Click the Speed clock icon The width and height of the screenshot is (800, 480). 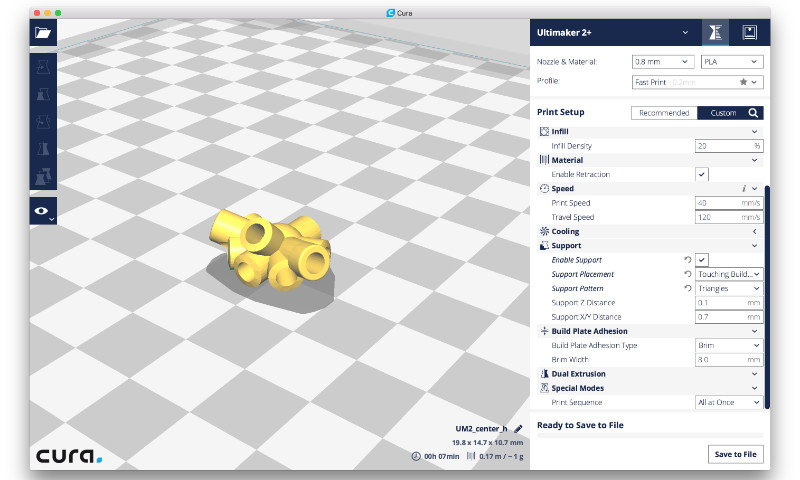coord(544,189)
